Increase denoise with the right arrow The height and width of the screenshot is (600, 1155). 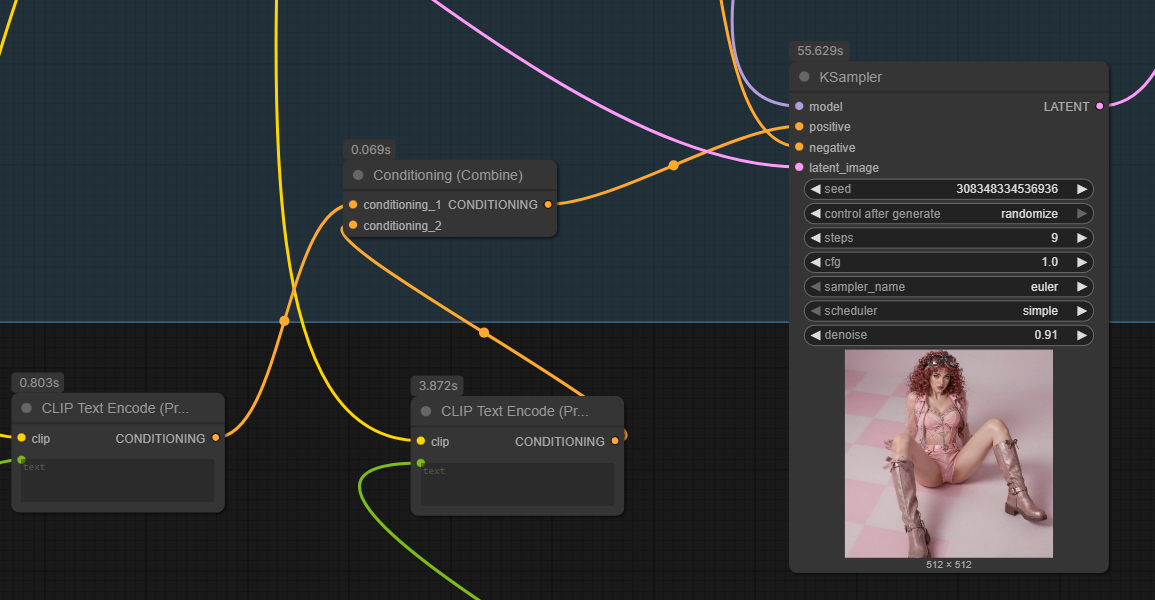pyautogui.click(x=1081, y=335)
